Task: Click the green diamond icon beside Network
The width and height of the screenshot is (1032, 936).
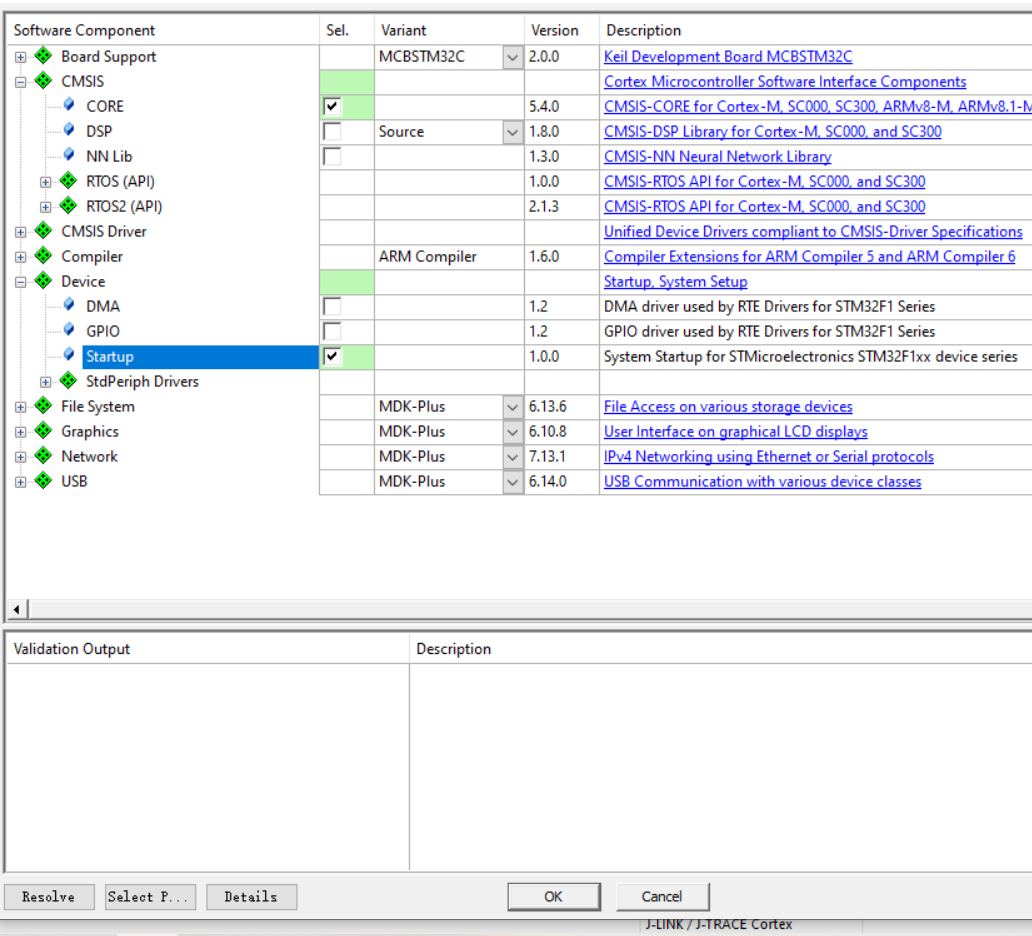Action: click(x=43, y=455)
